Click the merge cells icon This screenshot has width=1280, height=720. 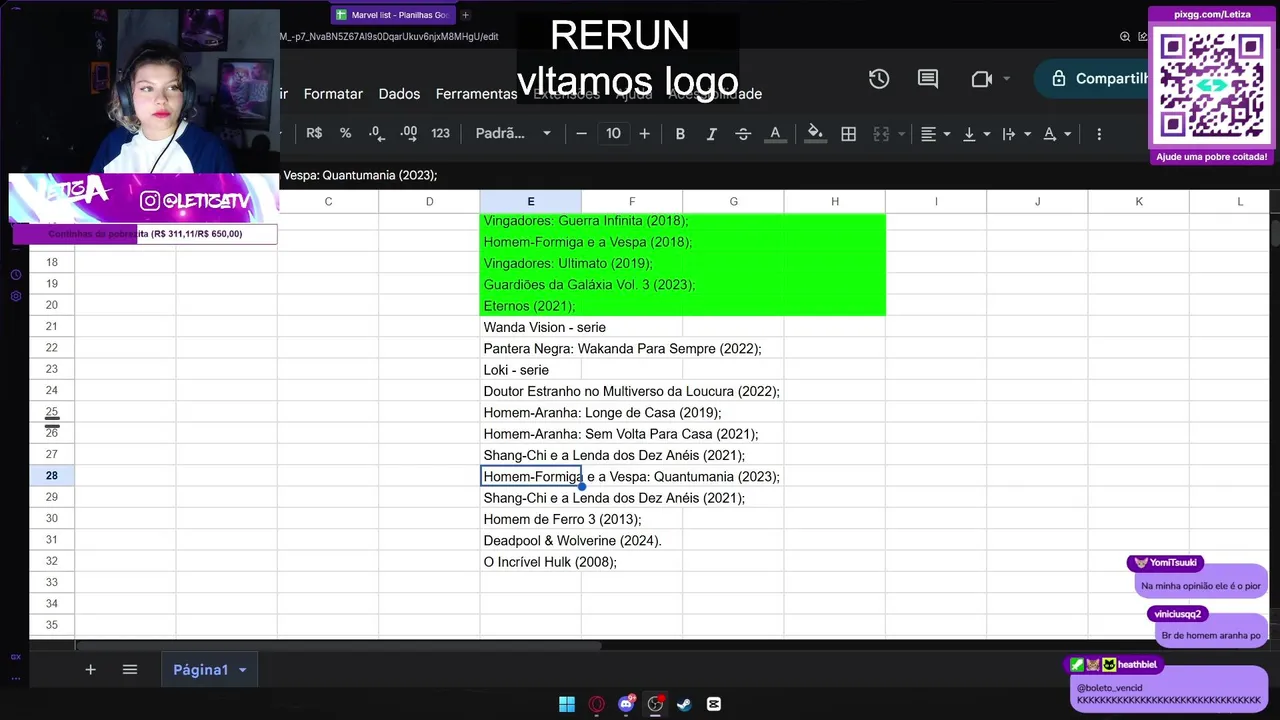[x=881, y=133]
